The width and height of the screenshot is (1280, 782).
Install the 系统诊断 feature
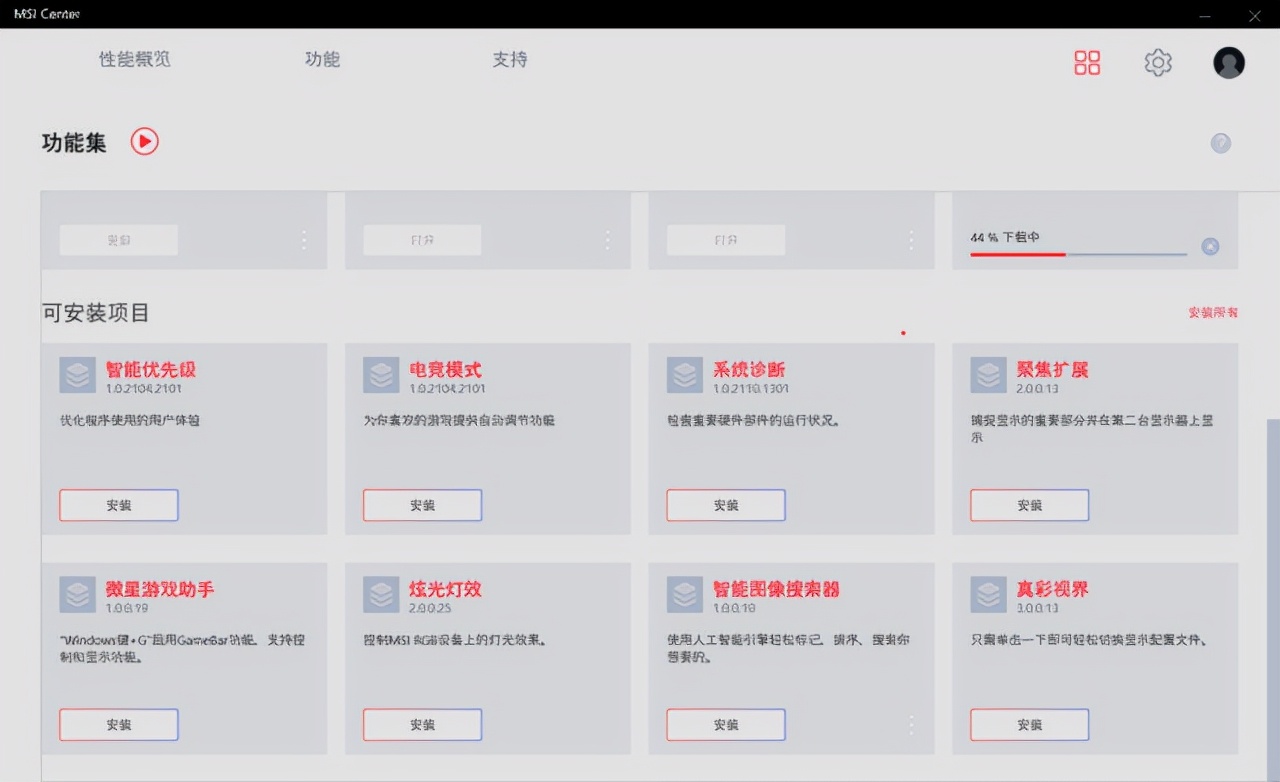pos(726,505)
